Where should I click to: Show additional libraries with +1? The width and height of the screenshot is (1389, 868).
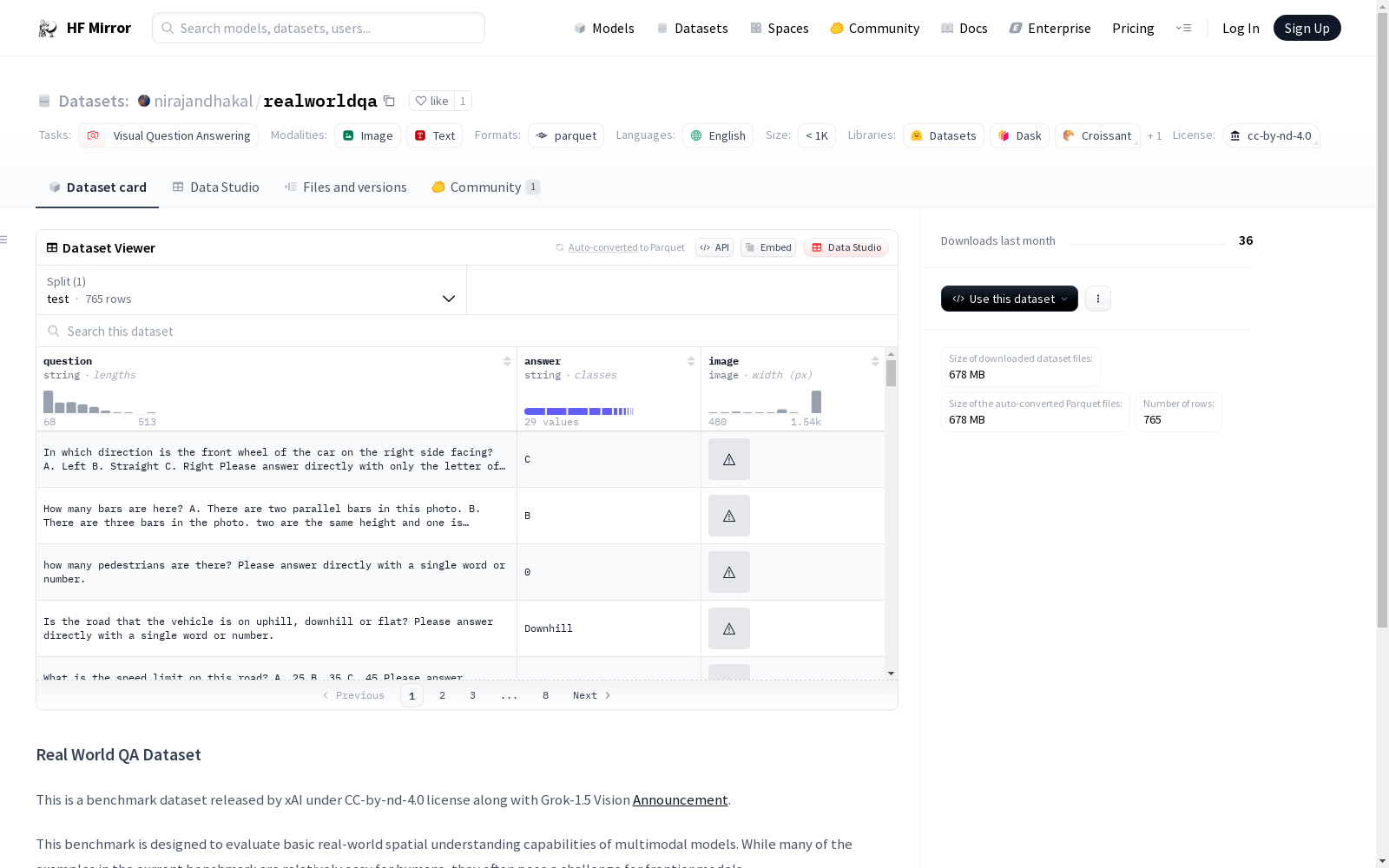(x=1155, y=136)
